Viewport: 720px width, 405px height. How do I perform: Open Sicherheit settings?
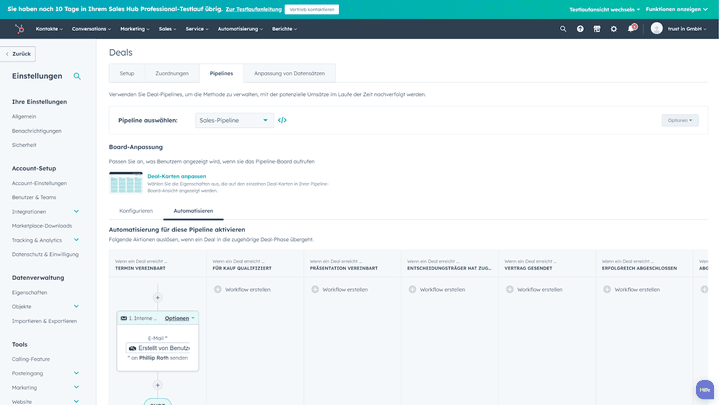pos(24,145)
